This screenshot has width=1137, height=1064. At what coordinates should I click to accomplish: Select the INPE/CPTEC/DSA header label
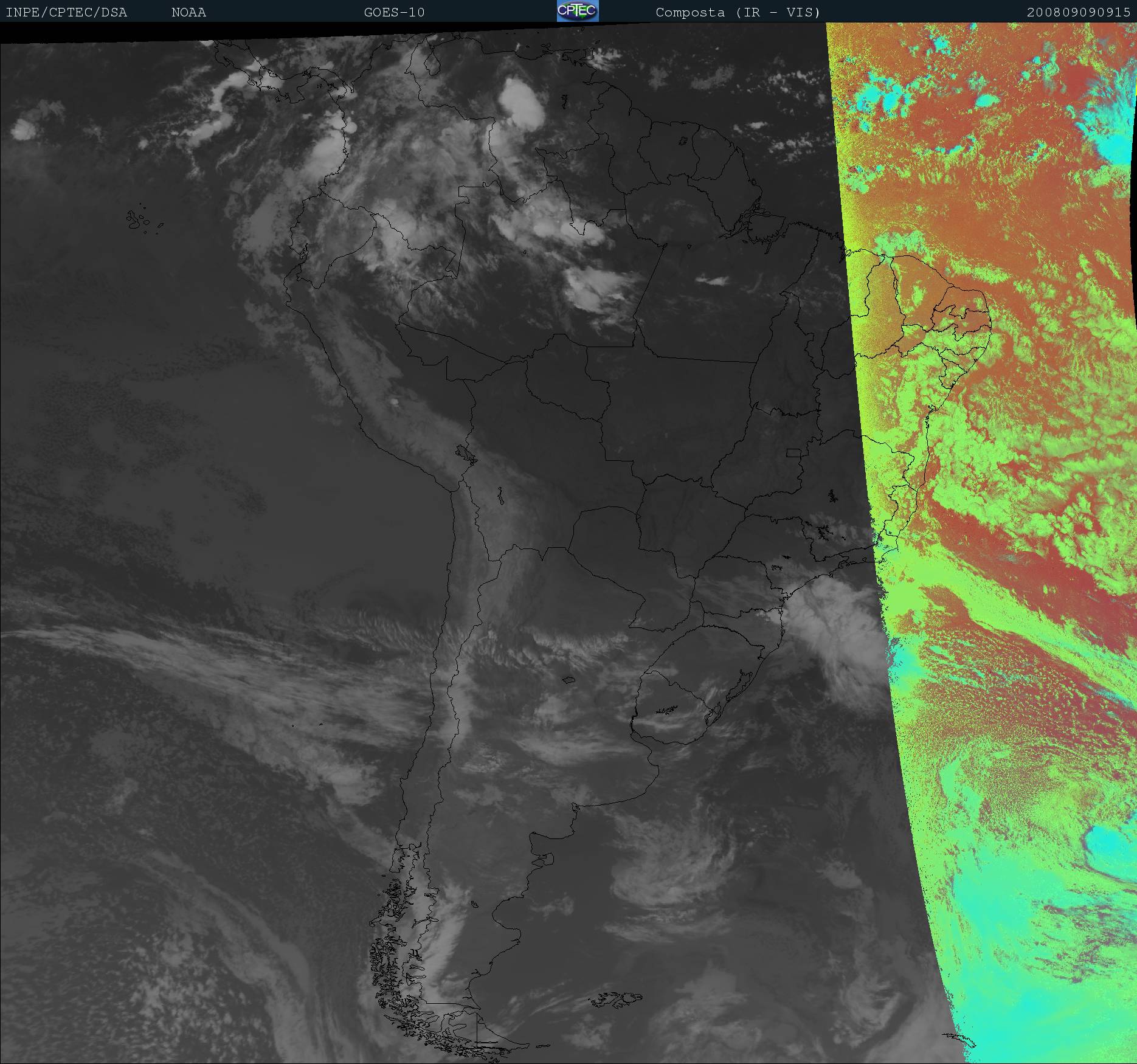click(66, 12)
